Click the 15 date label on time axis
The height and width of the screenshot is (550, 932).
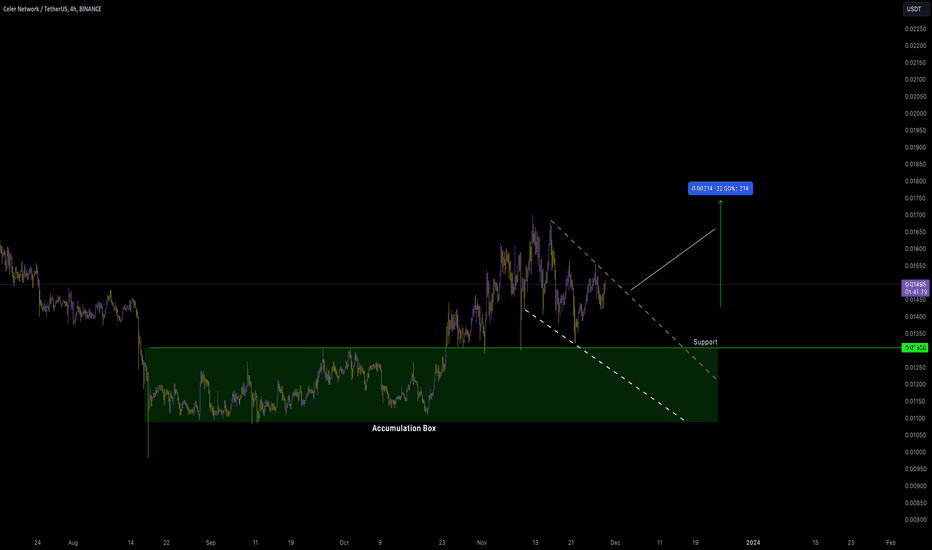pyautogui.click(x=816, y=543)
